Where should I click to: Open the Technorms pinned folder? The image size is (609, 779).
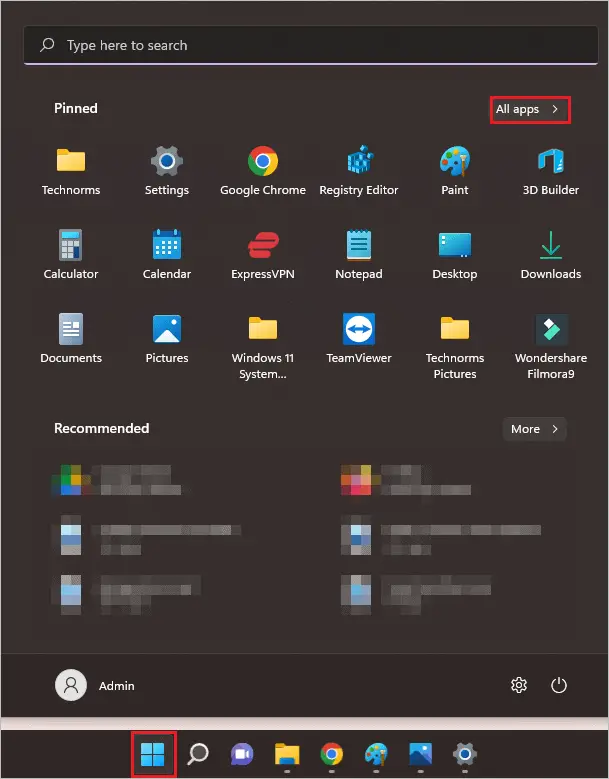click(71, 171)
